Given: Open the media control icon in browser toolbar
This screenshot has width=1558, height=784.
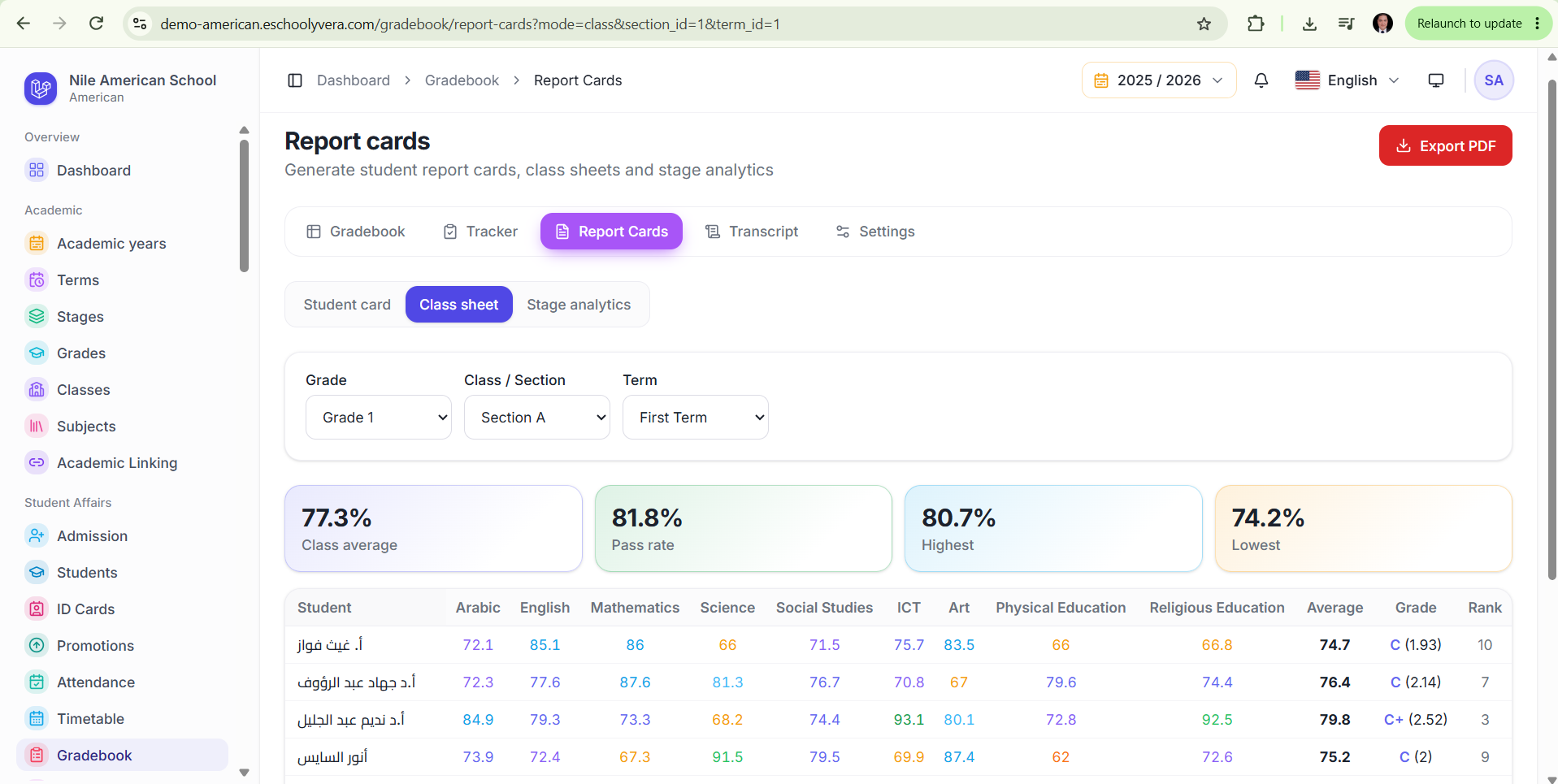Looking at the screenshot, I should [x=1346, y=24].
